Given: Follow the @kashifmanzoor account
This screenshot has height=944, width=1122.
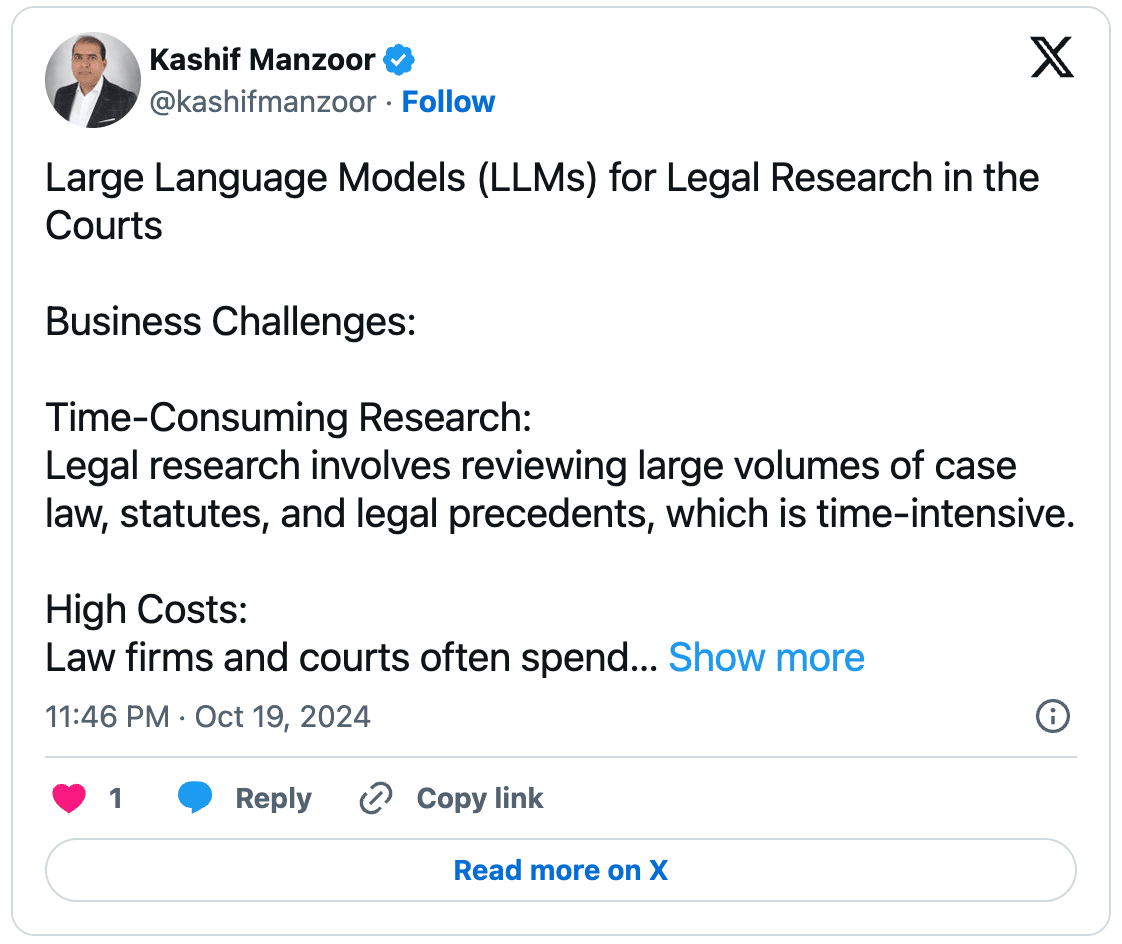Looking at the screenshot, I should tap(448, 102).
